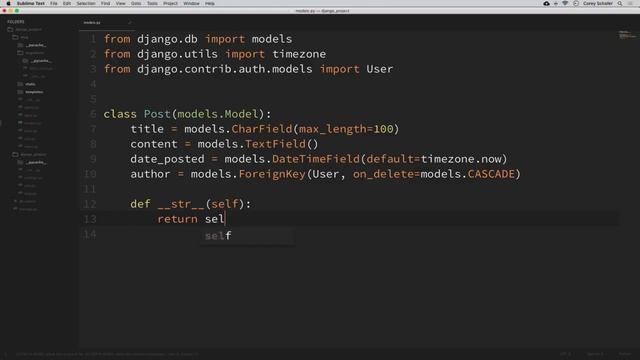Click 'django.utils' on line 2
Viewport: 640px width, 360px height.
point(177,54)
